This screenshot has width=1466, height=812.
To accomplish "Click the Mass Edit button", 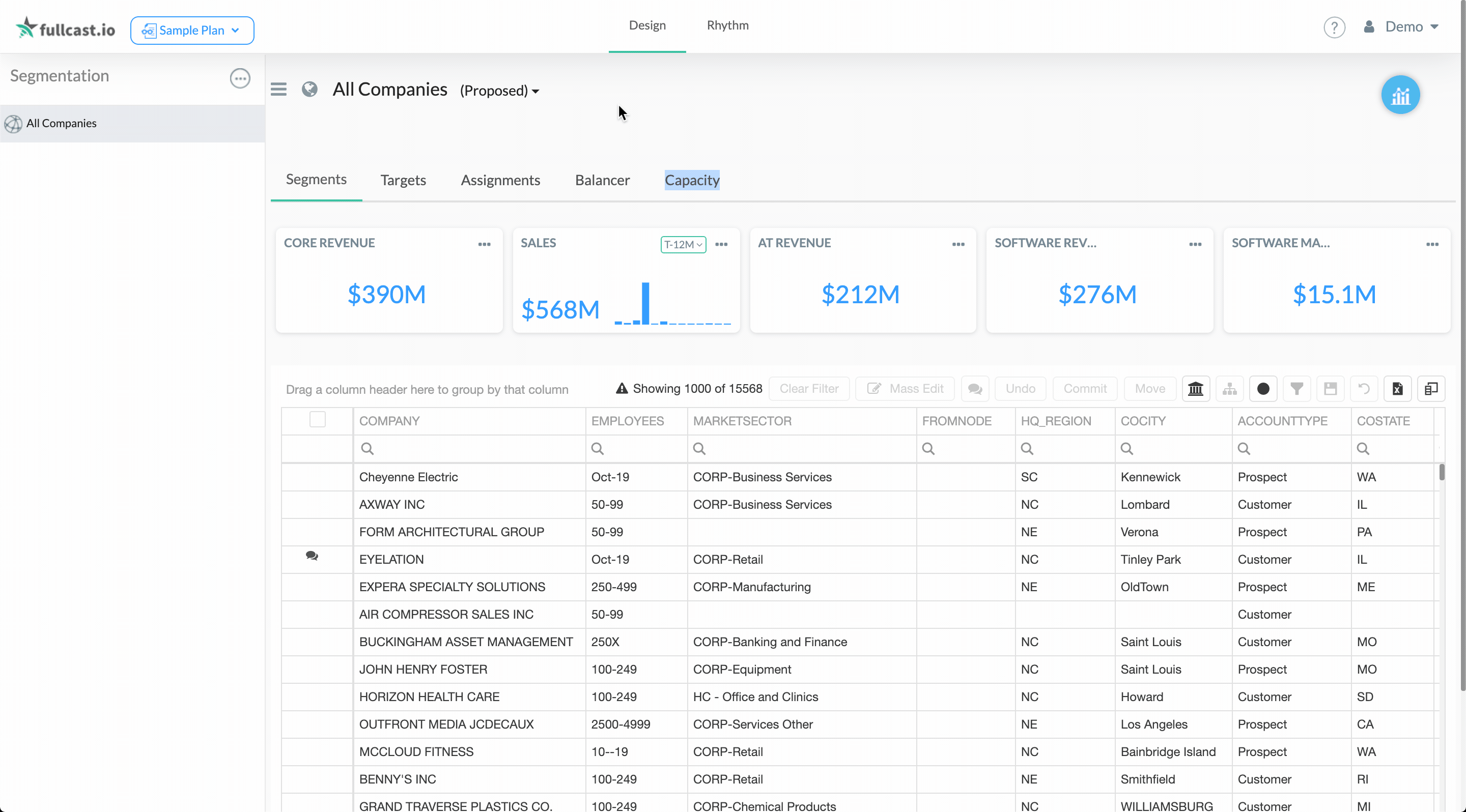I will click(x=905, y=389).
